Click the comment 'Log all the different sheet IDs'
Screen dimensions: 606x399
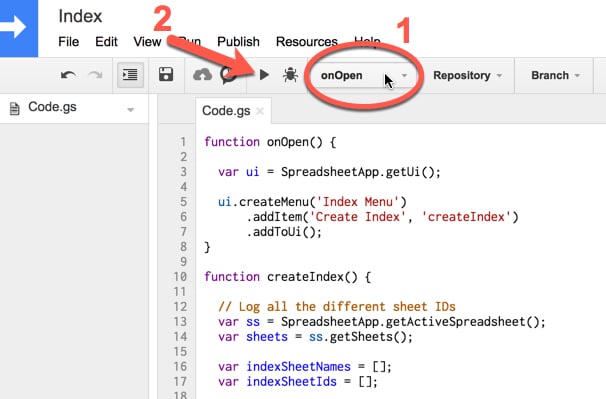pos(347,307)
